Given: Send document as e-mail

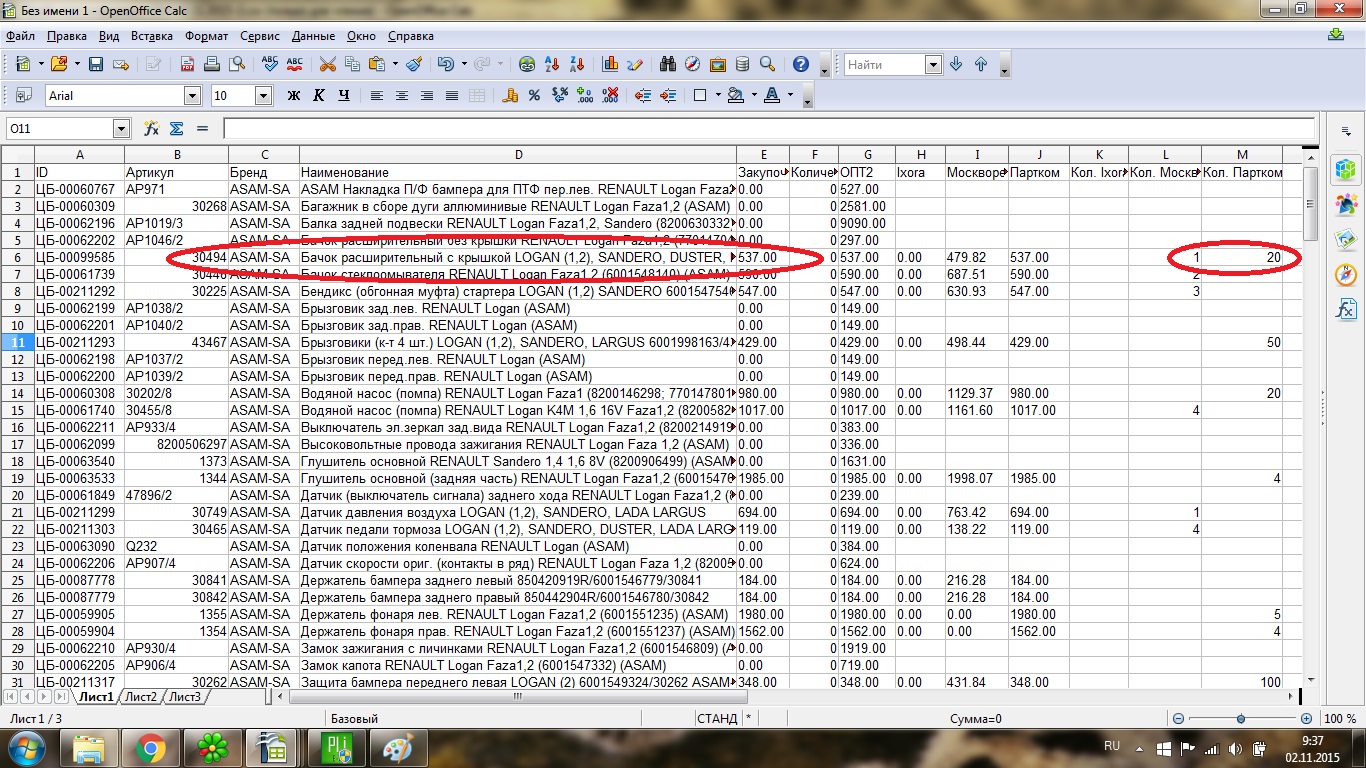Looking at the screenshot, I should coord(121,64).
